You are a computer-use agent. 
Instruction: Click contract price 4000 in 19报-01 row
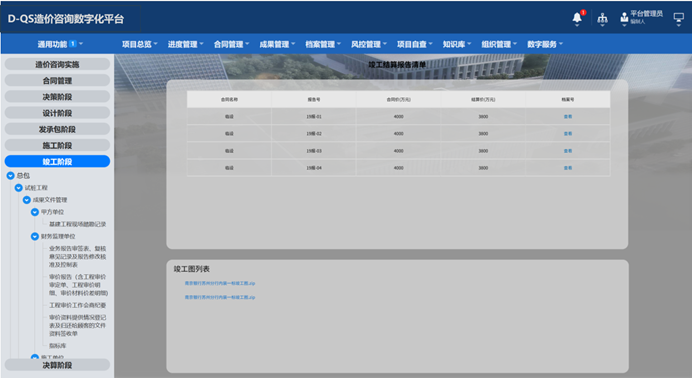point(399,117)
